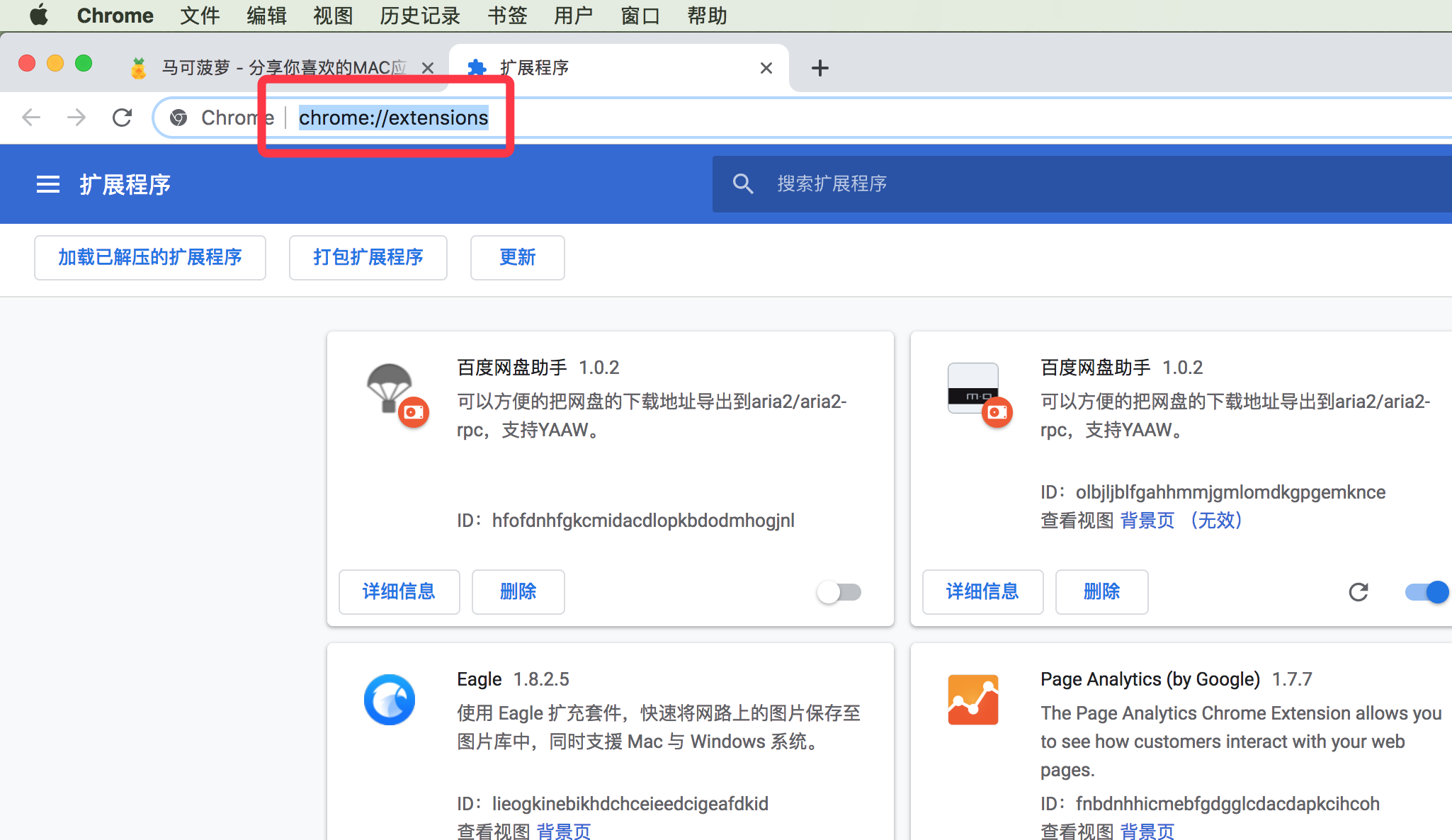
Task: Click the search magnifier icon
Action: pos(743,184)
